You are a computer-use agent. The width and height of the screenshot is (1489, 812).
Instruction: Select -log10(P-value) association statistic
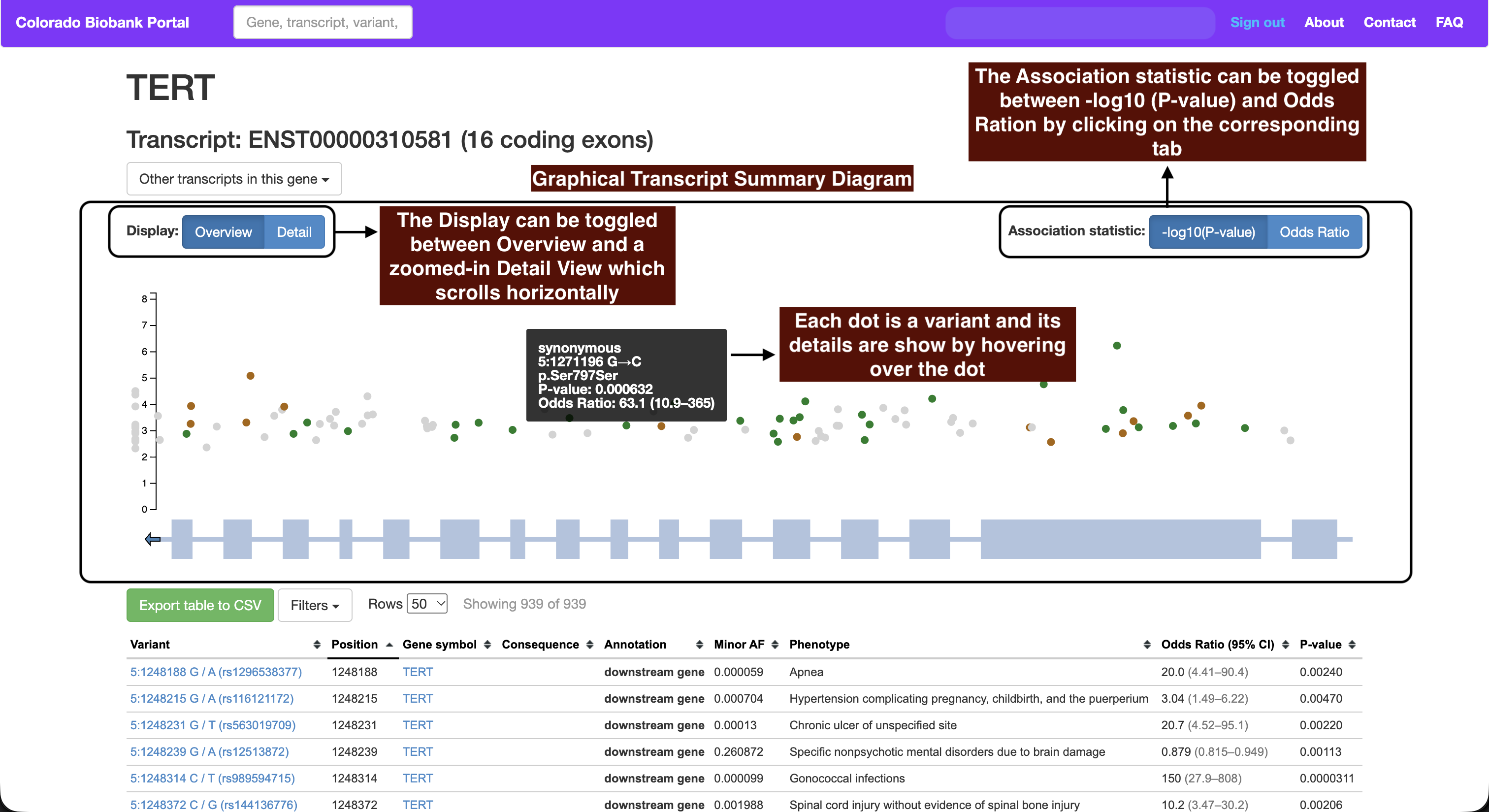(x=1208, y=232)
